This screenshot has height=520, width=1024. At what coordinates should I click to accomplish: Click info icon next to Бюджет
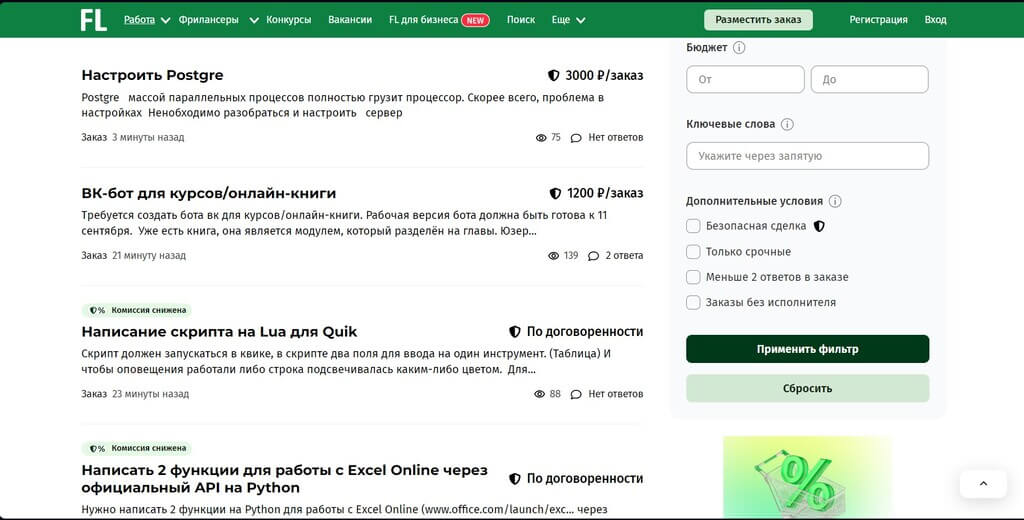[x=739, y=47]
